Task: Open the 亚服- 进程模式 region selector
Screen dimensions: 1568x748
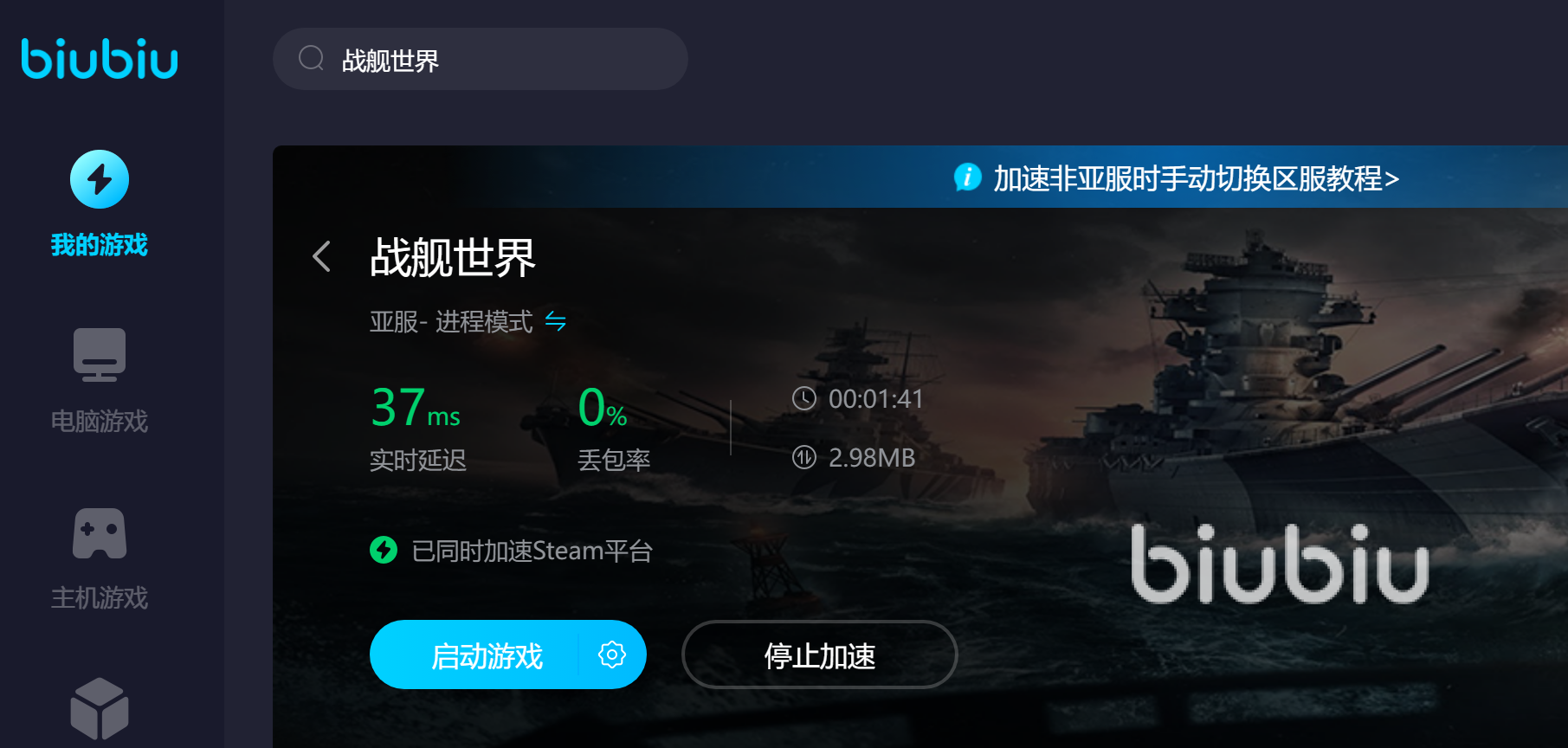Action: tap(451, 322)
